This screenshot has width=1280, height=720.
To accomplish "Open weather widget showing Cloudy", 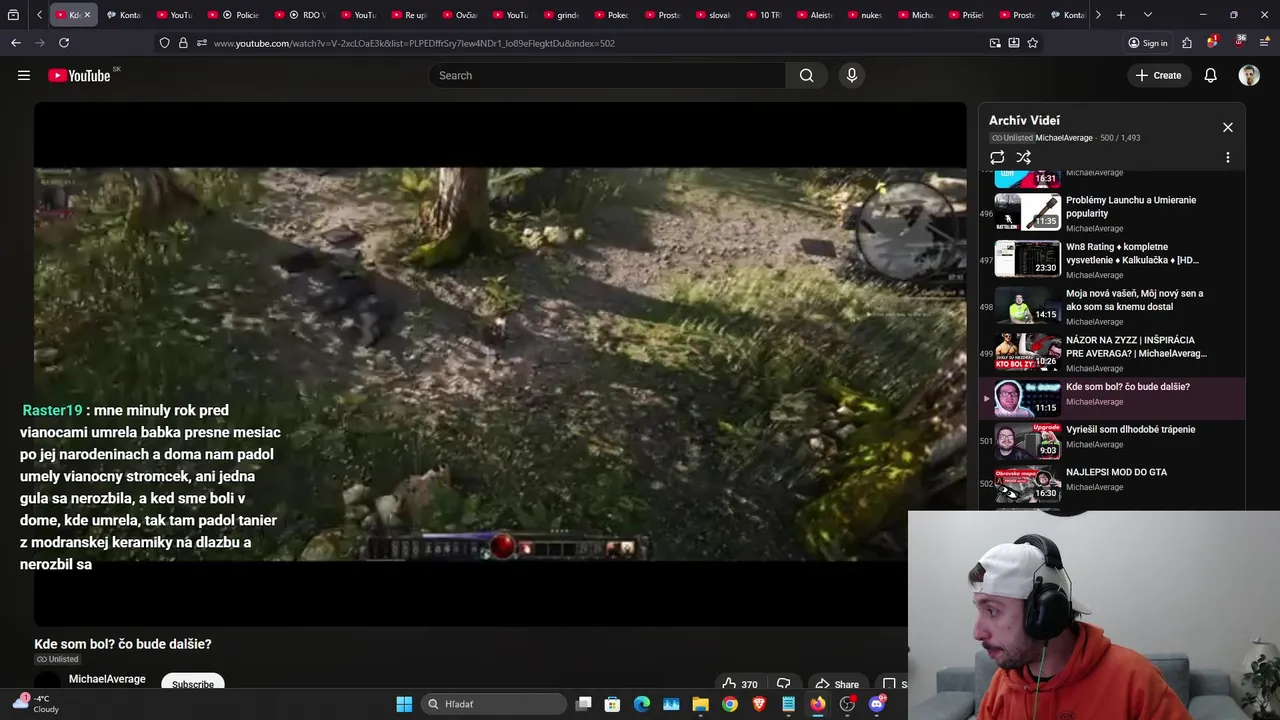I will tap(36, 704).
